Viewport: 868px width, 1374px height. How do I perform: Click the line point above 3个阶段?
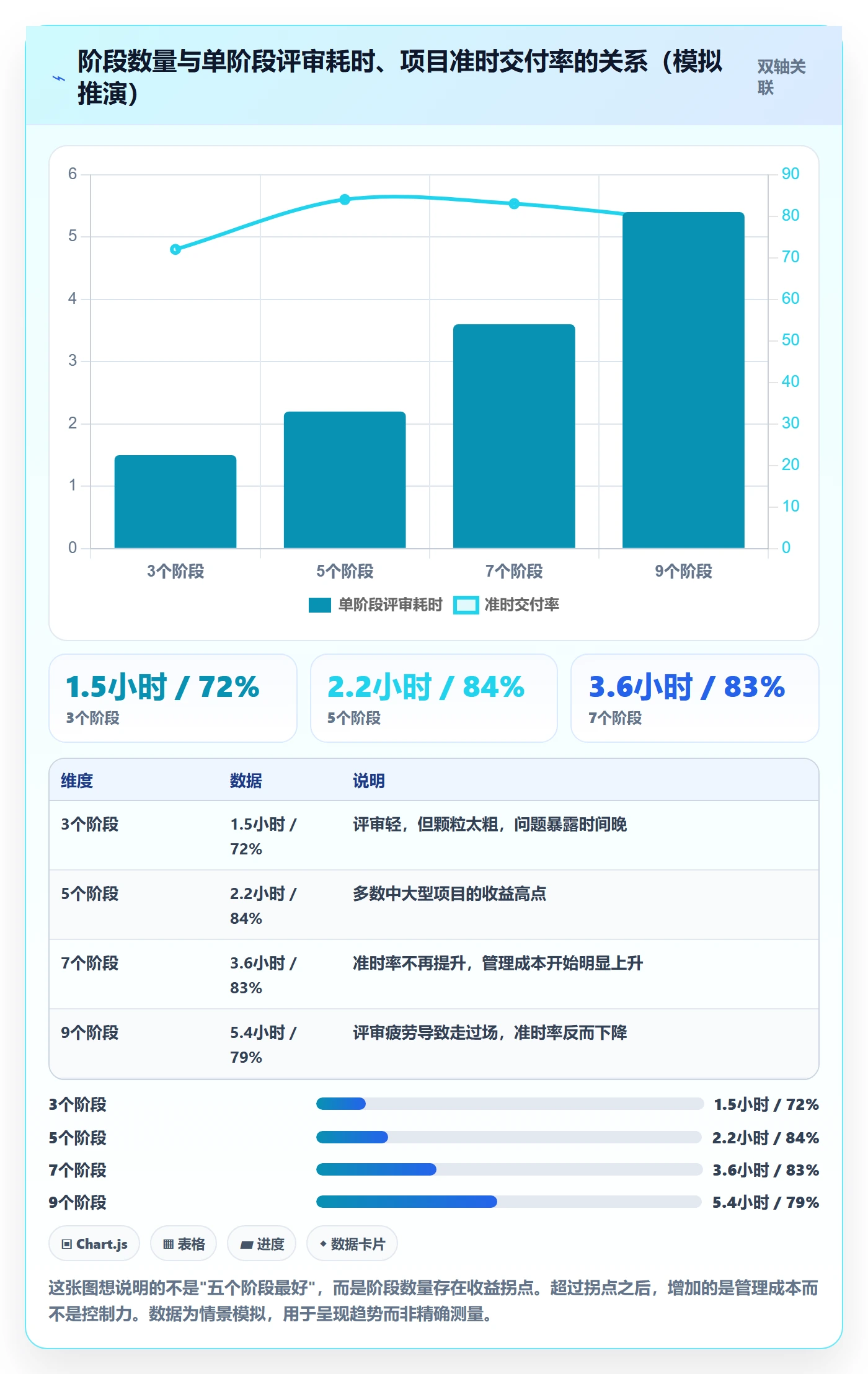click(x=175, y=249)
